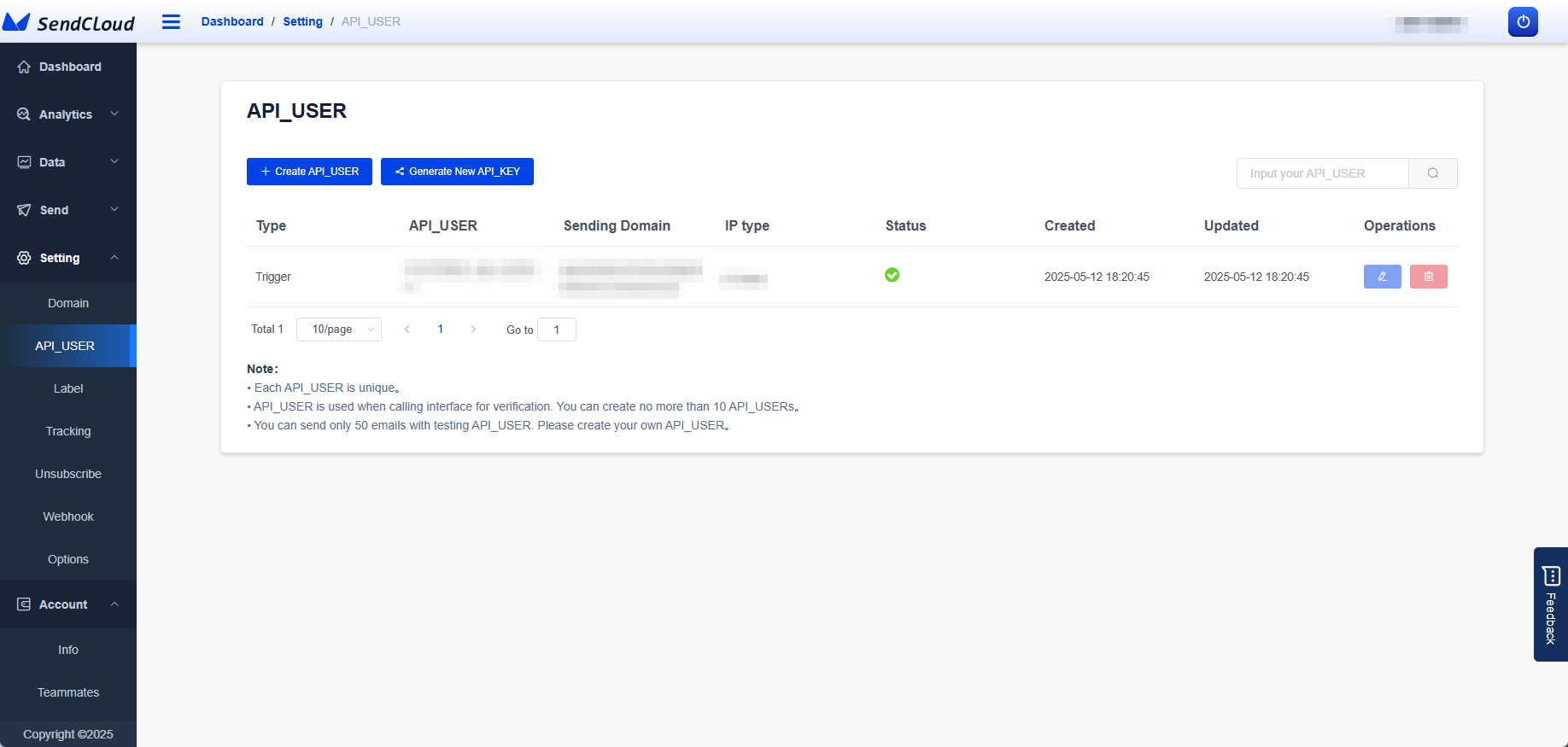1568x747 pixels.
Task: Select page number 1 in pagination
Action: [441, 330]
